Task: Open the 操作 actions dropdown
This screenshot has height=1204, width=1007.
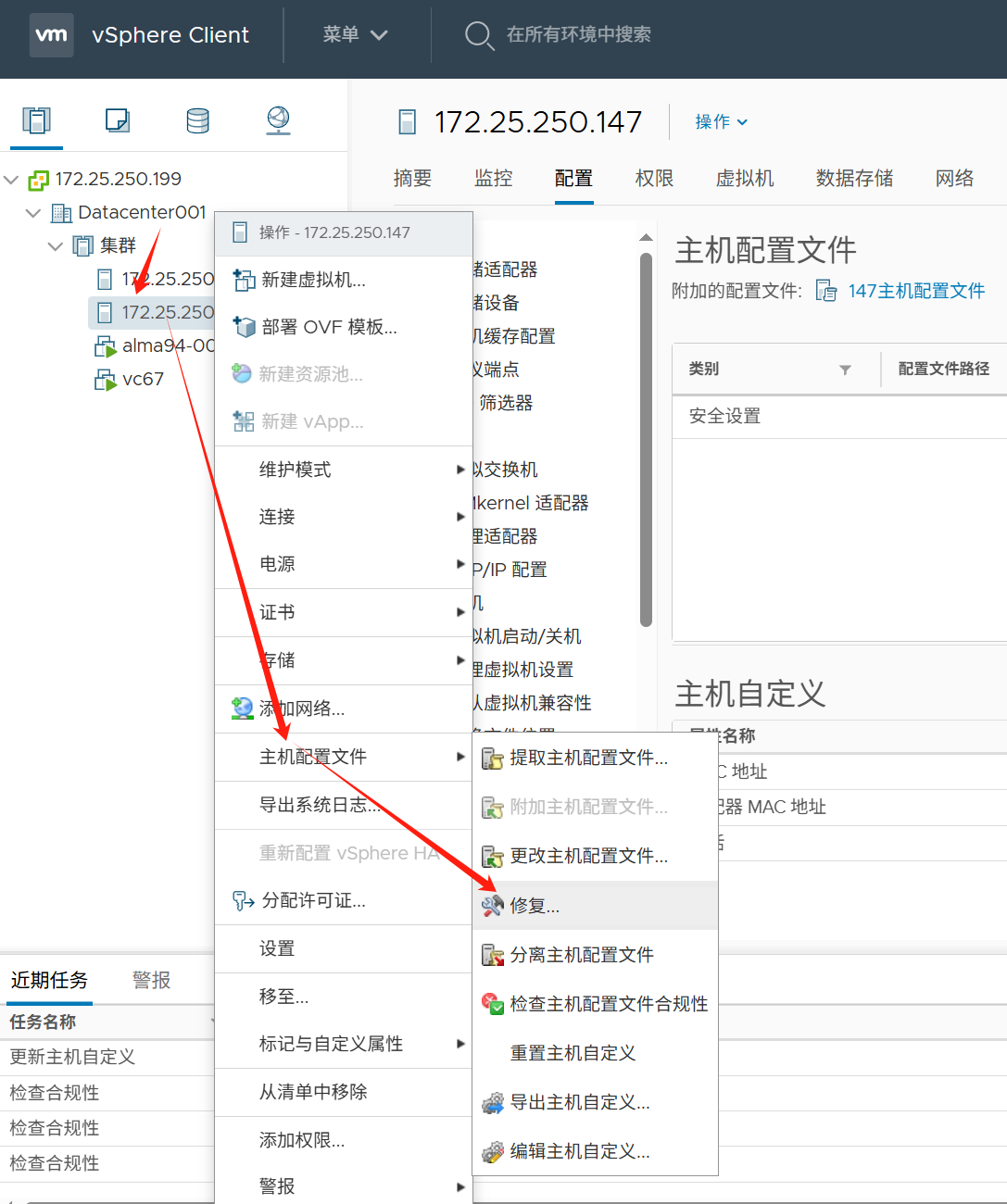Action: [x=722, y=122]
